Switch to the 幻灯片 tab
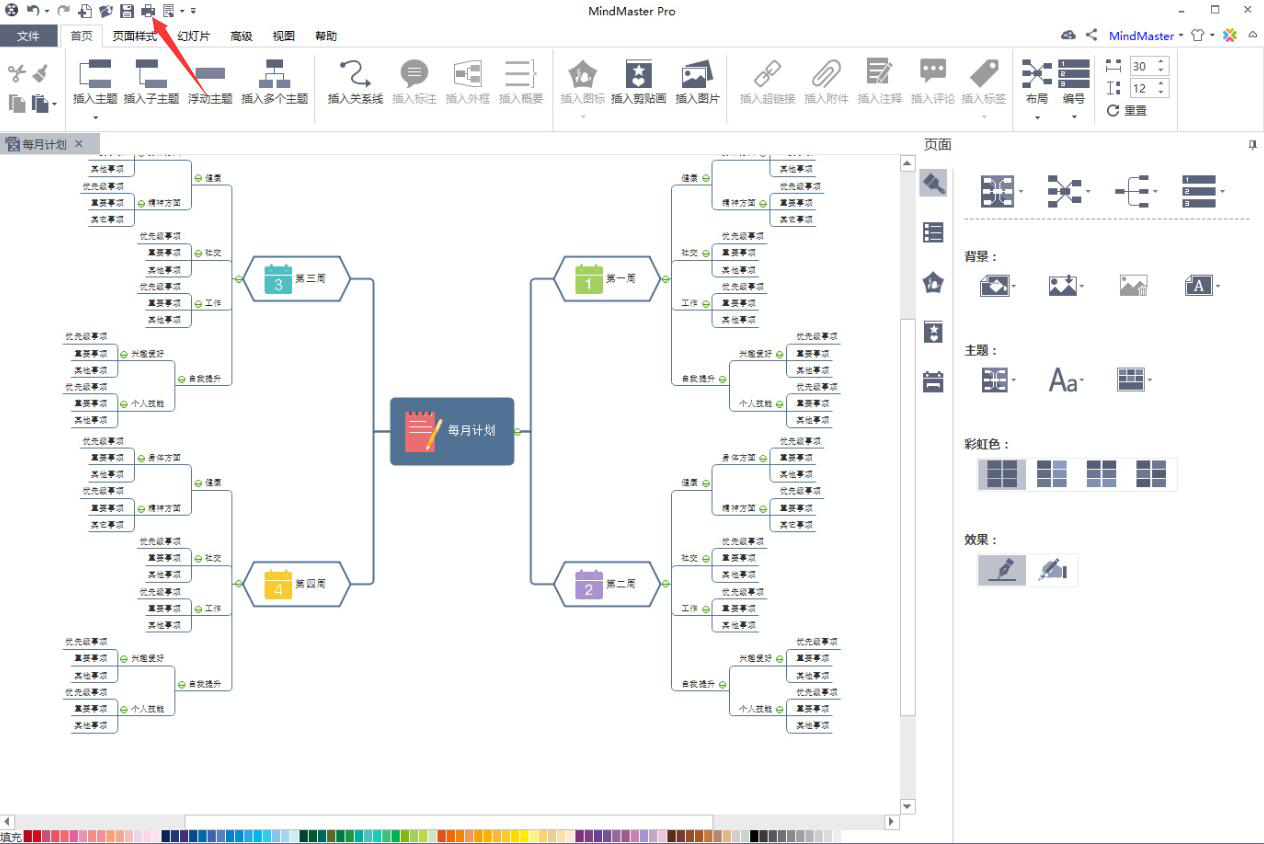The image size is (1264, 844). coord(193,36)
